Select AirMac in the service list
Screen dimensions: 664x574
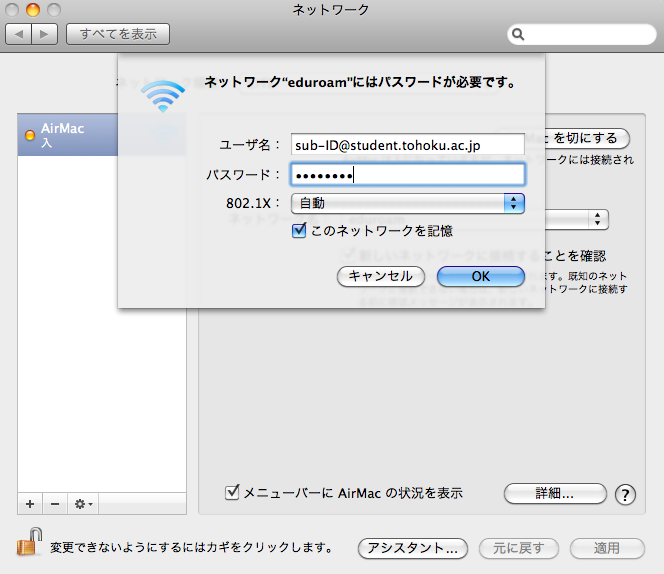point(100,137)
